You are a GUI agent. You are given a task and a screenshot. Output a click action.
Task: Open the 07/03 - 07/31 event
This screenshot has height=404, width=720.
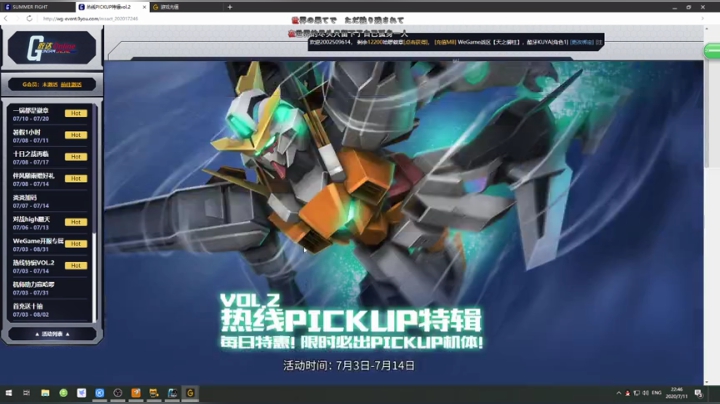pos(50,288)
